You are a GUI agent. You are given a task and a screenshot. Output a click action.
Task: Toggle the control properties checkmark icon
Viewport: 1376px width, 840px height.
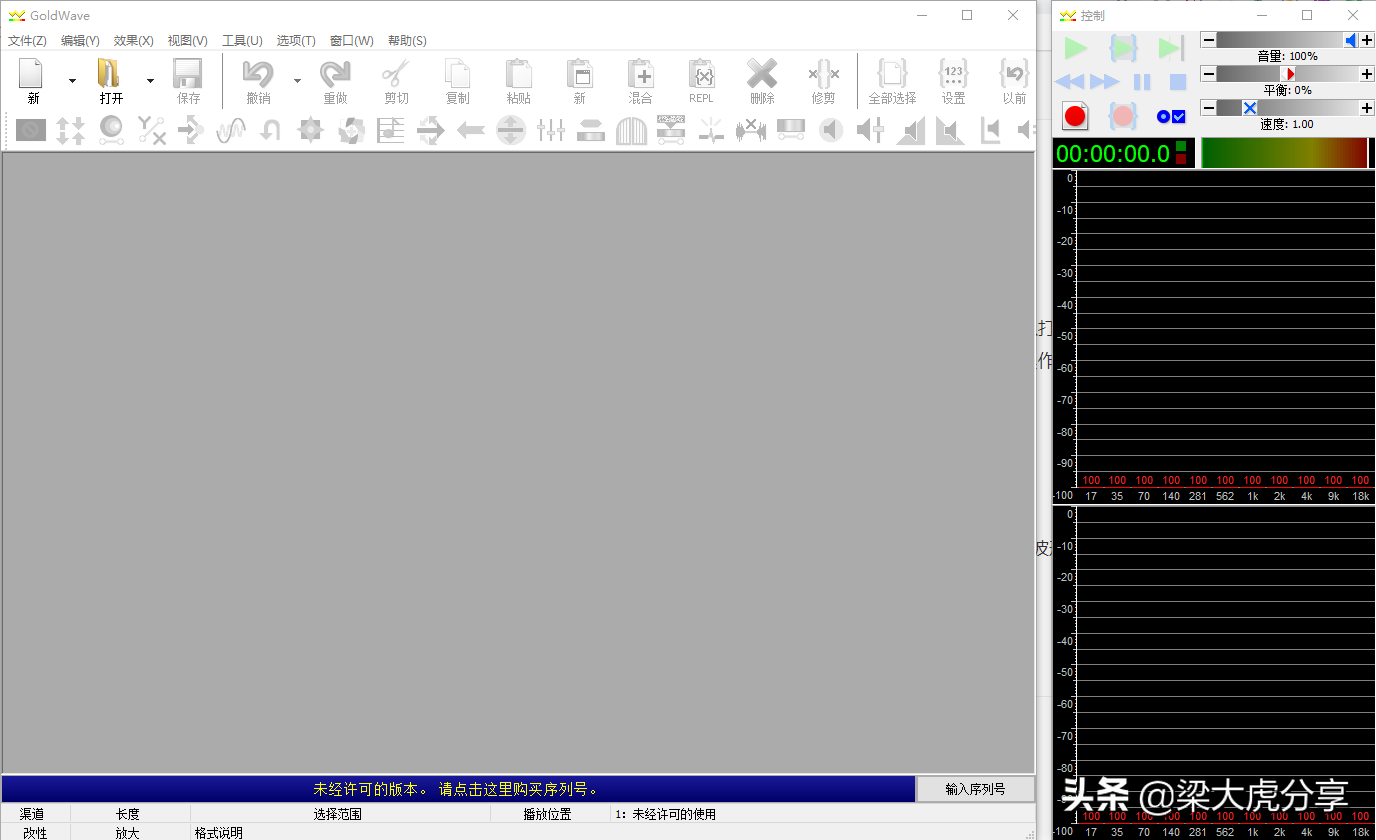(1171, 116)
